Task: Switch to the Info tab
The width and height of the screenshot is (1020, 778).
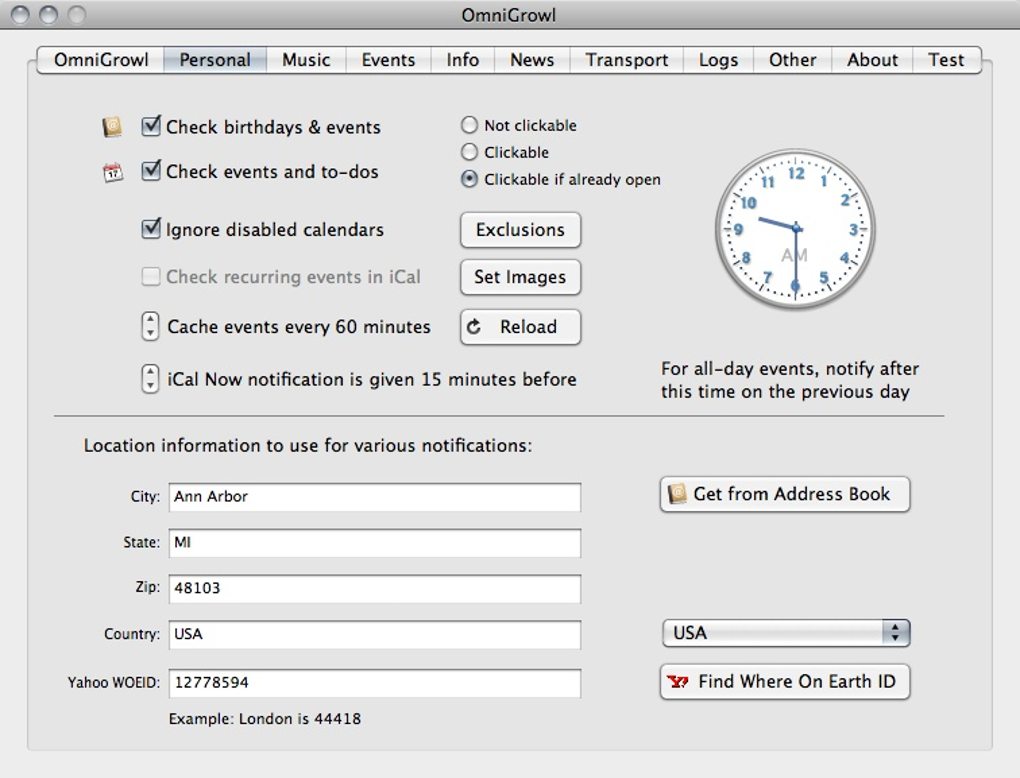Action: (x=463, y=60)
